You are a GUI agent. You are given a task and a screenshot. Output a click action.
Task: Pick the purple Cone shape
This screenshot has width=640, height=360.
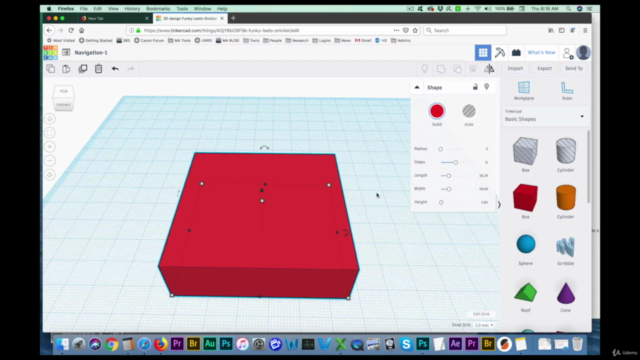(566, 293)
